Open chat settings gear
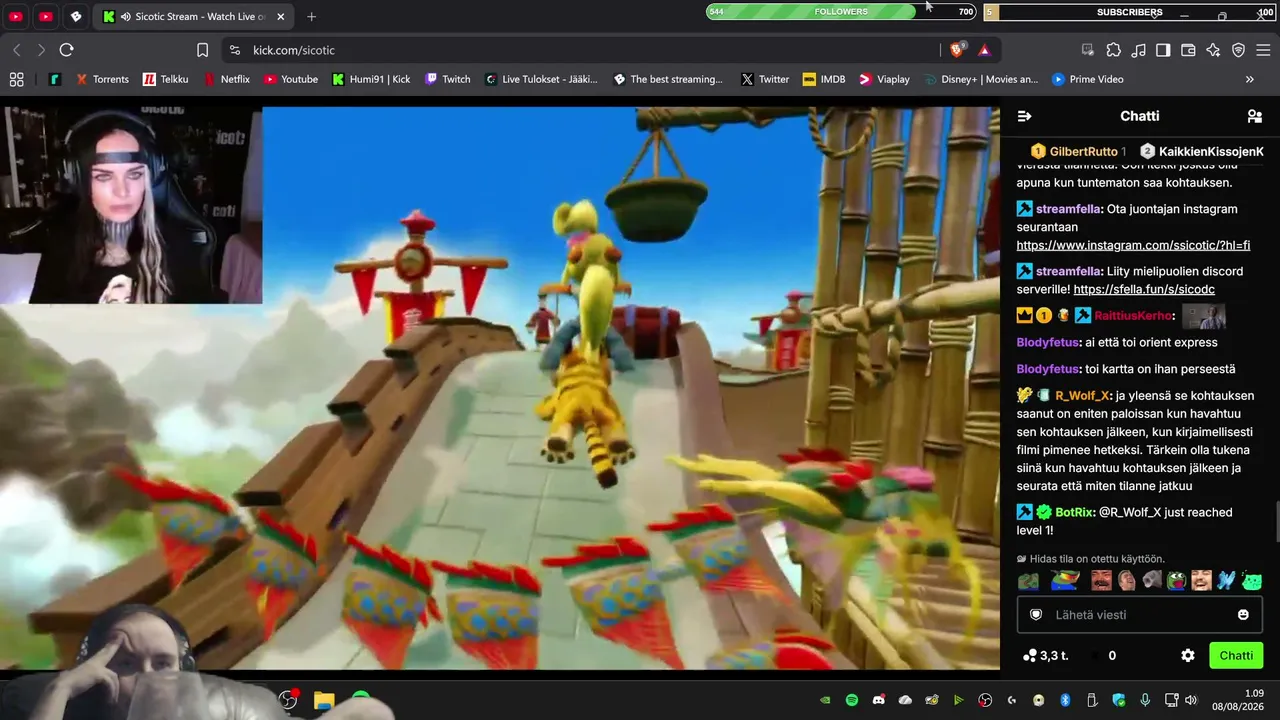Screen dimensions: 1280x720 pyautogui.click(x=1188, y=656)
